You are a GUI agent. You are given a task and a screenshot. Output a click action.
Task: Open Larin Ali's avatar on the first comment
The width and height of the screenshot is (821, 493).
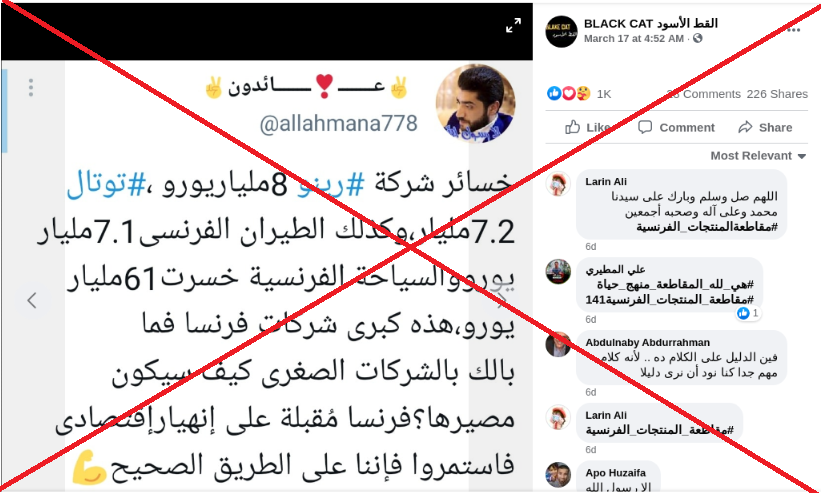pos(558,184)
